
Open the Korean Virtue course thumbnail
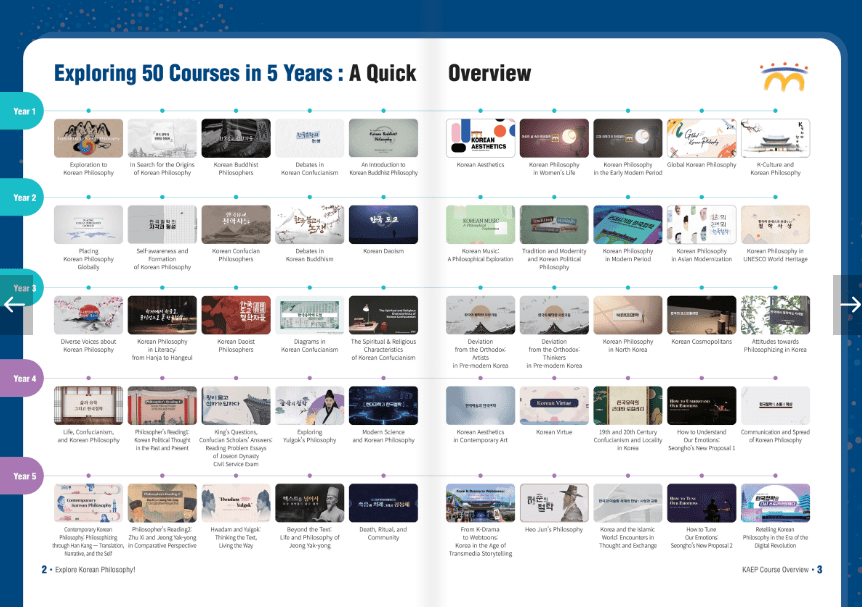click(x=554, y=405)
